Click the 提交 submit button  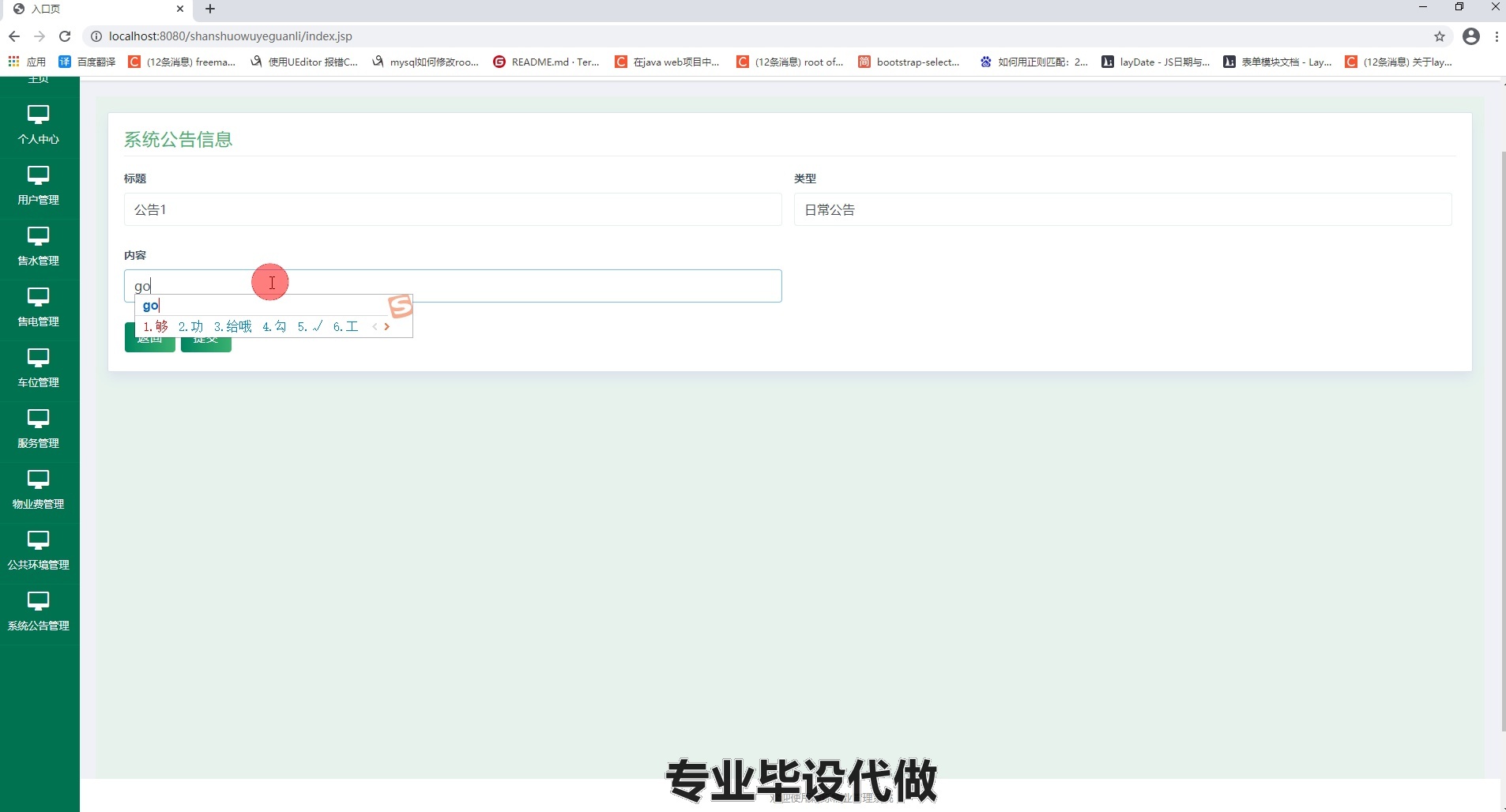[206, 338]
